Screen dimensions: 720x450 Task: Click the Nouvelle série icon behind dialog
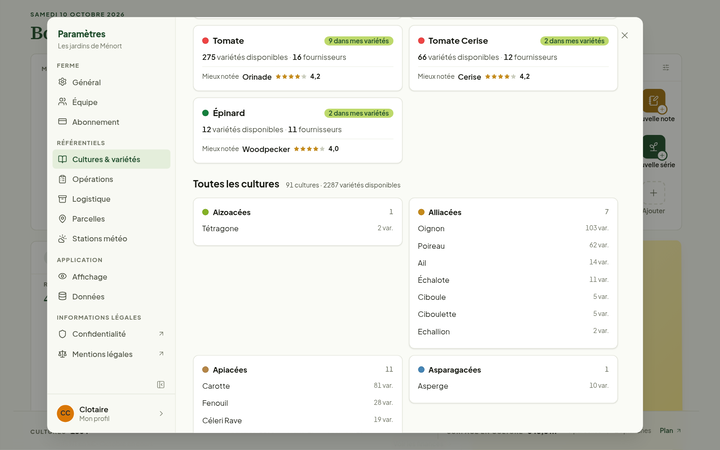pyautogui.click(x=654, y=146)
